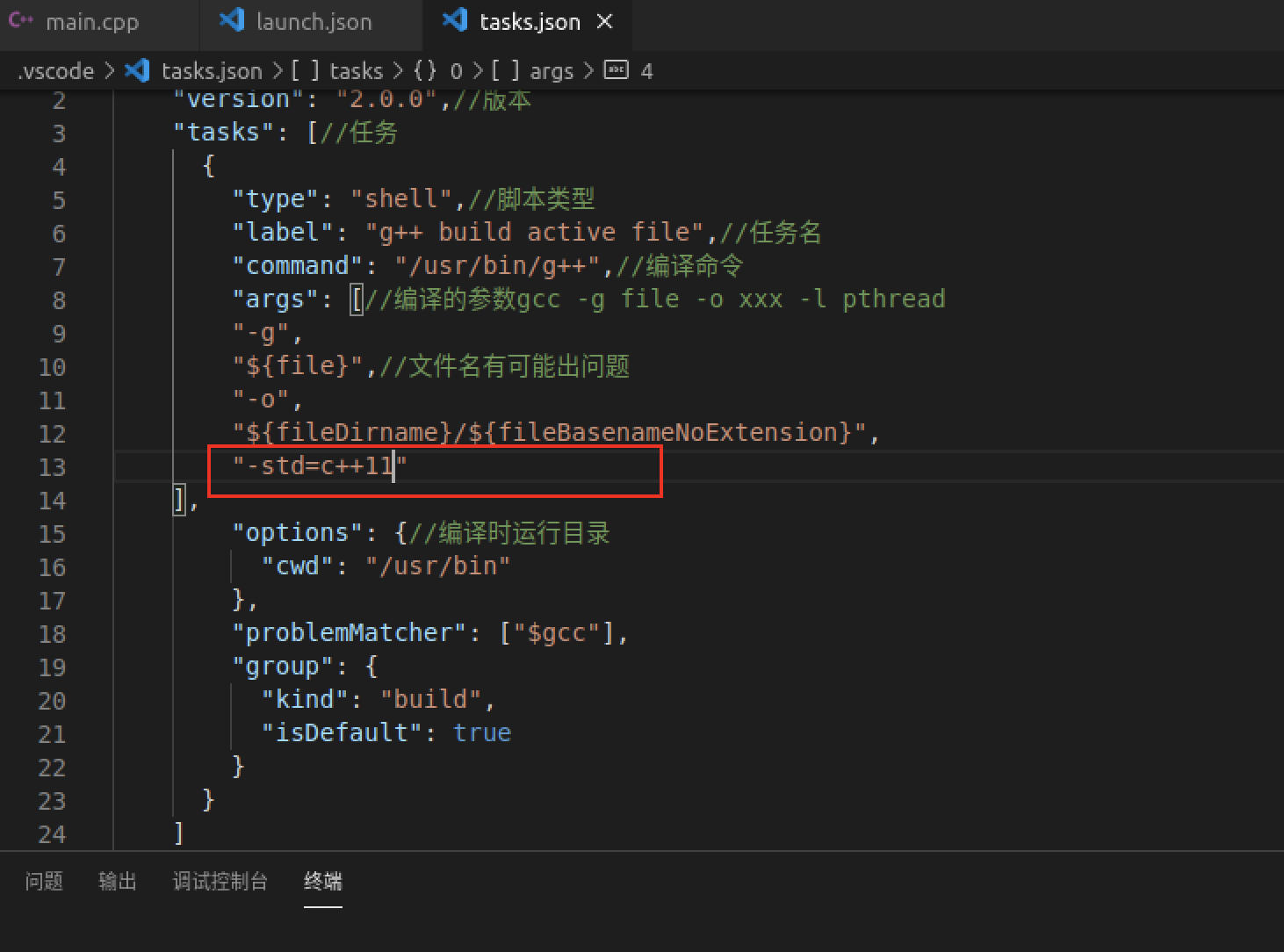Click line number 19 in the gutter
This screenshot has height=952, width=1284.
click(x=52, y=667)
